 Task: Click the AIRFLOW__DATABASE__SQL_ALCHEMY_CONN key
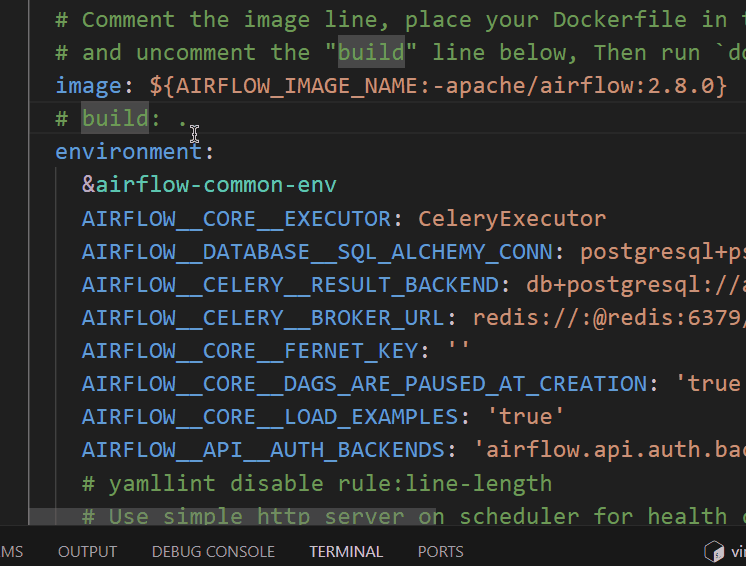pos(317,252)
